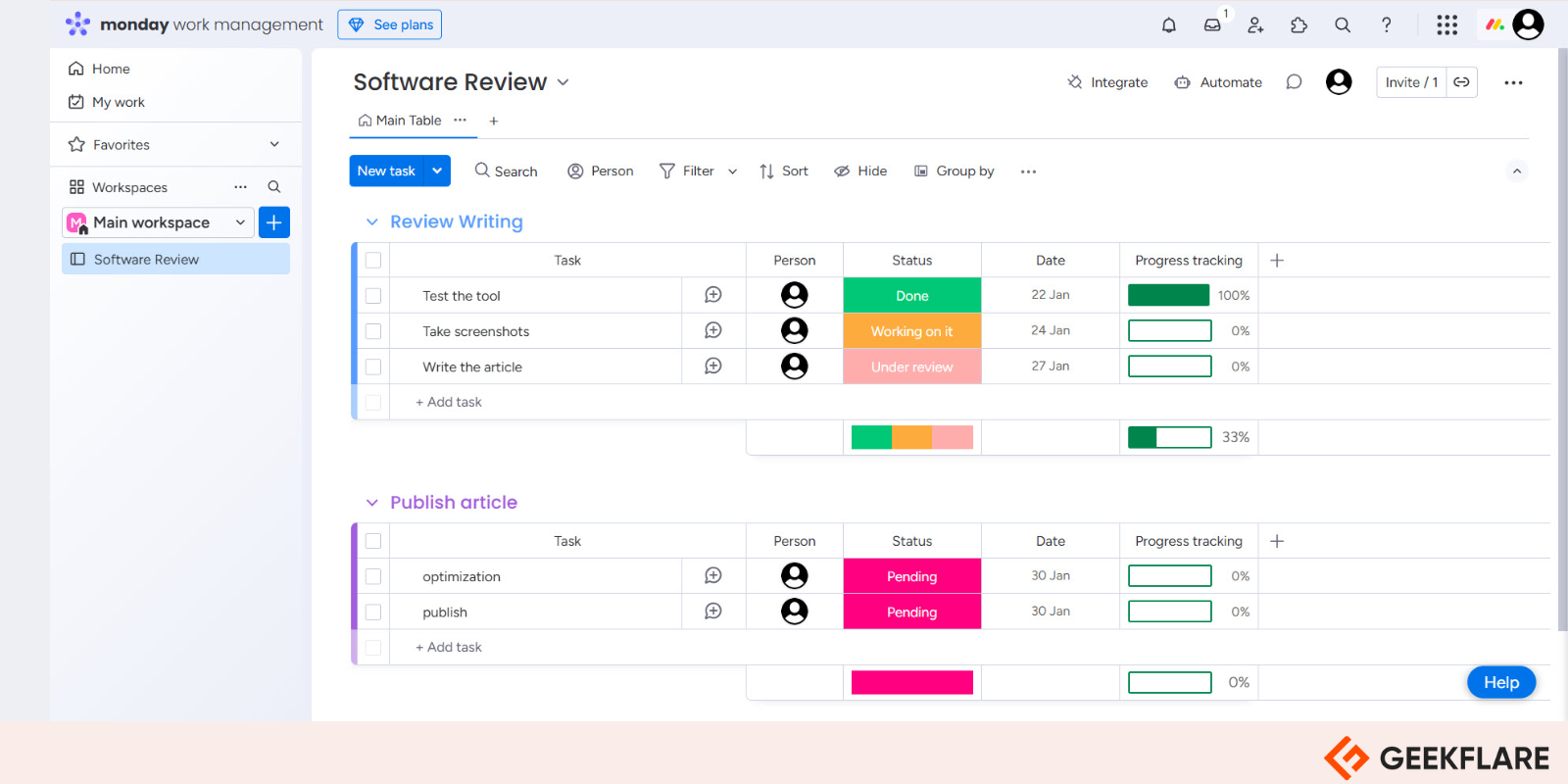Copy board link icon beside Invite
1568x784 pixels.
[1461, 82]
